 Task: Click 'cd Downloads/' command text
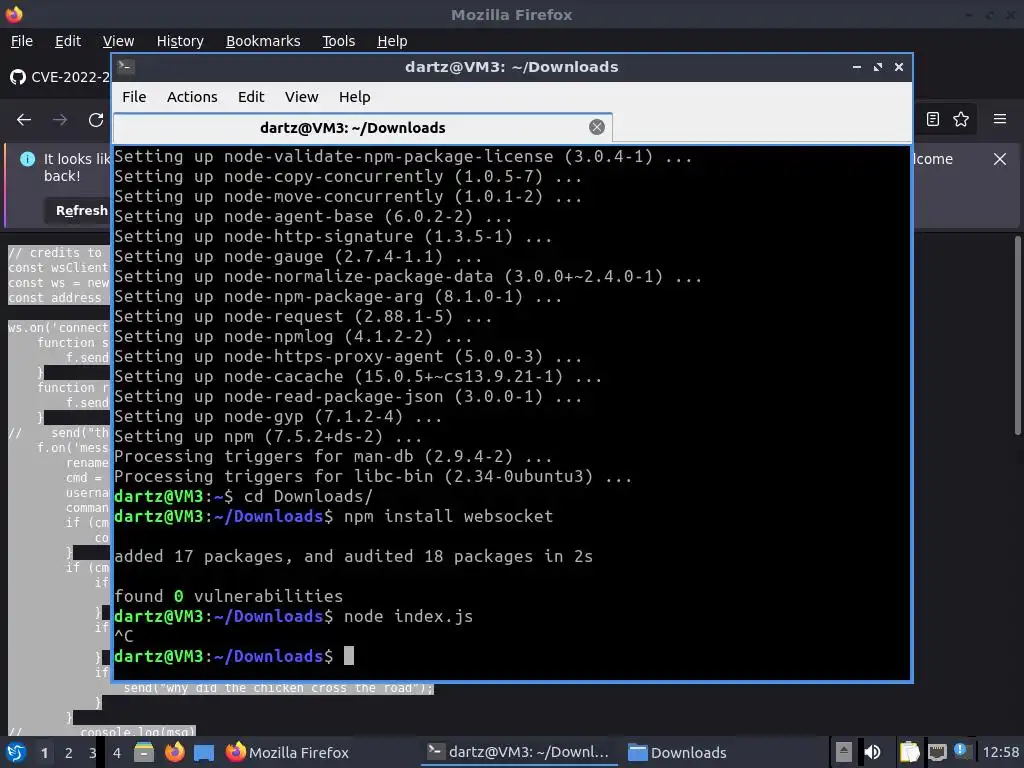pos(308,496)
